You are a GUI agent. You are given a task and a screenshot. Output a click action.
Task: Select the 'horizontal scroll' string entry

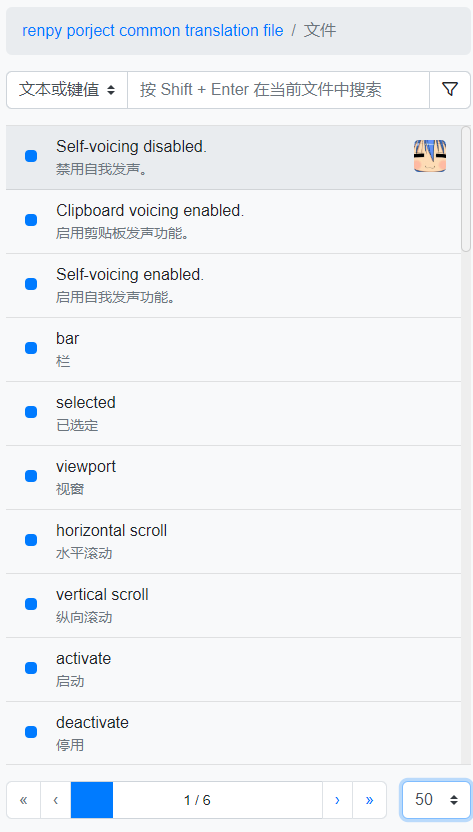click(x=234, y=541)
